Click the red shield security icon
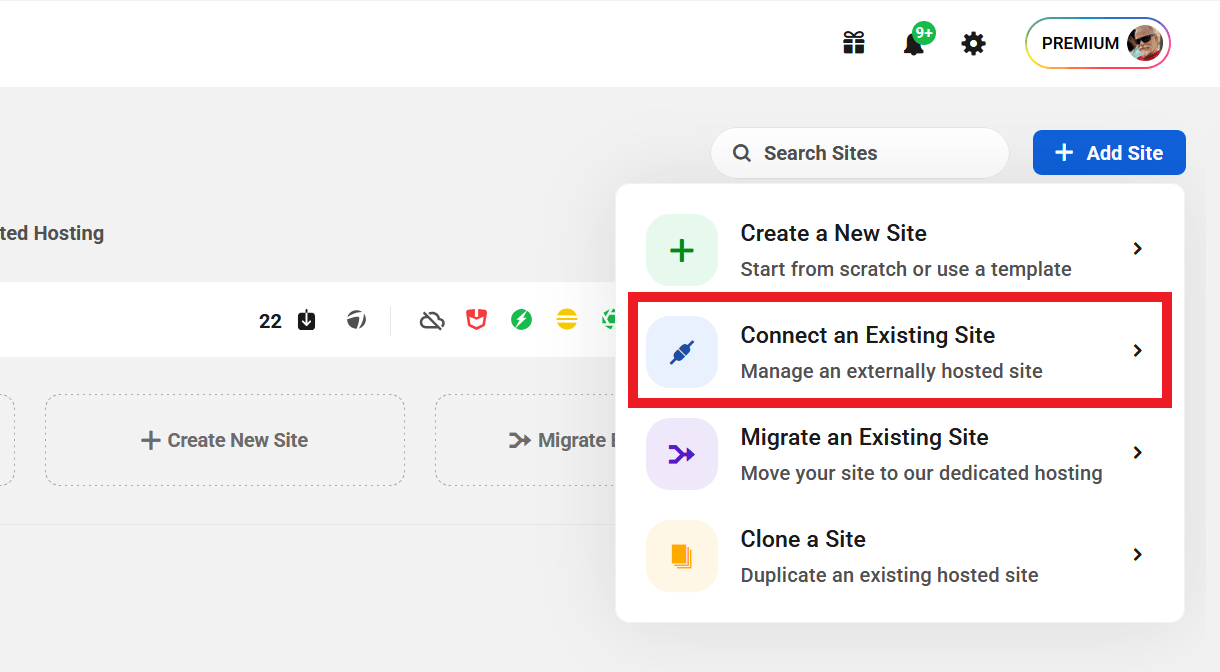The image size is (1220, 672). (477, 320)
